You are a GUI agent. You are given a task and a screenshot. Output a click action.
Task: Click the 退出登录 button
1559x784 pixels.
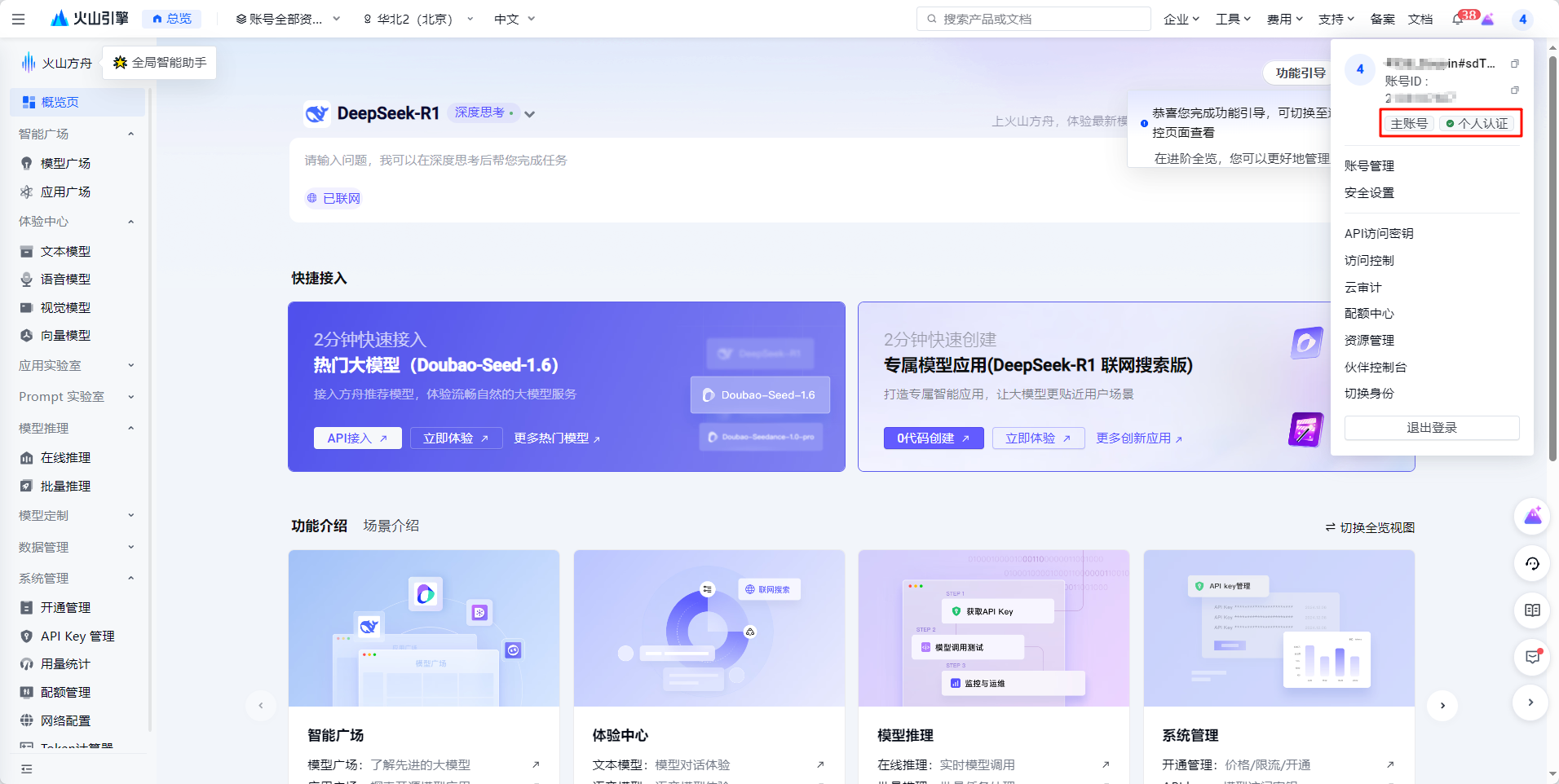[x=1432, y=428]
